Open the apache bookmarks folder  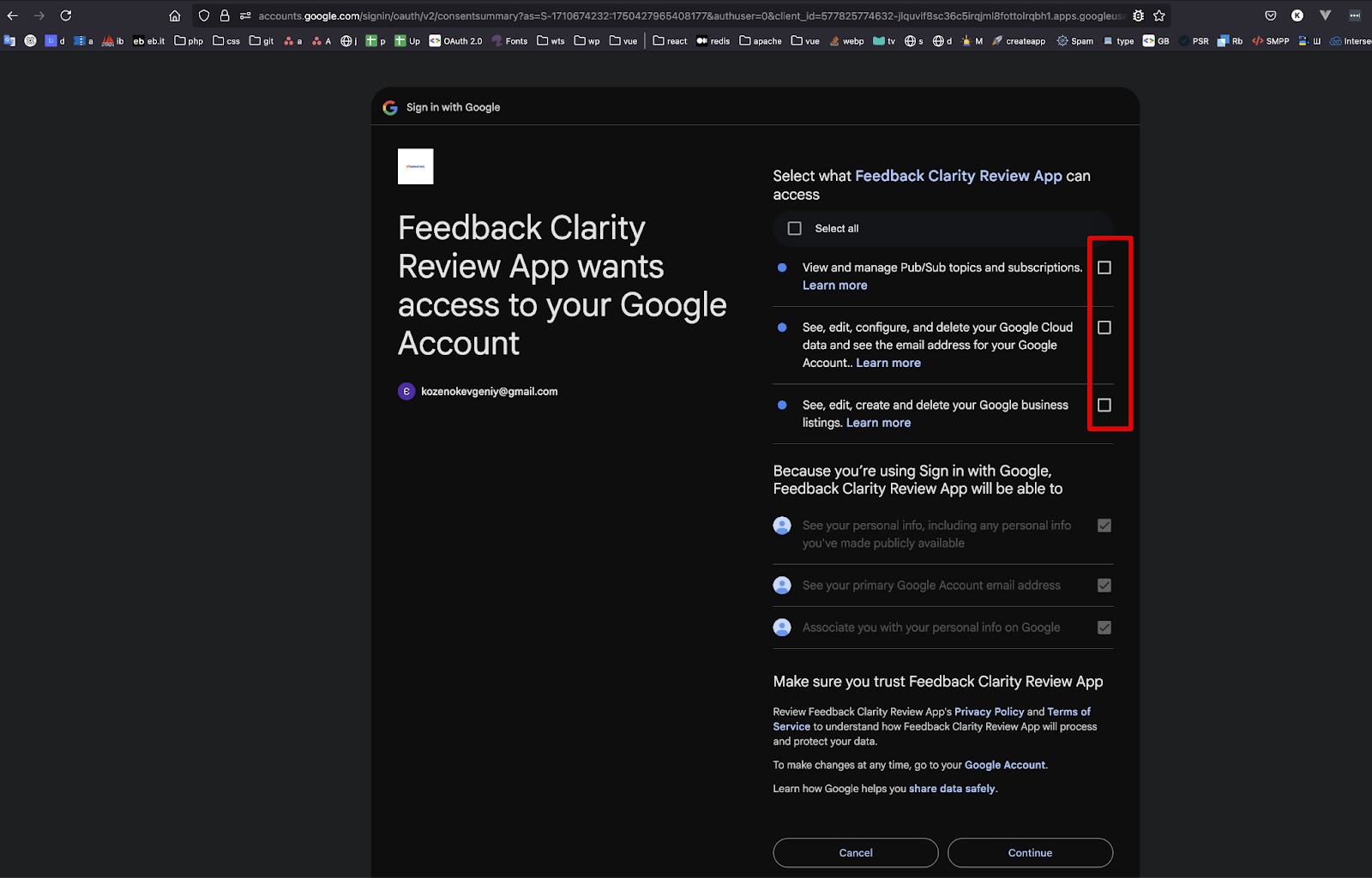[x=761, y=41]
